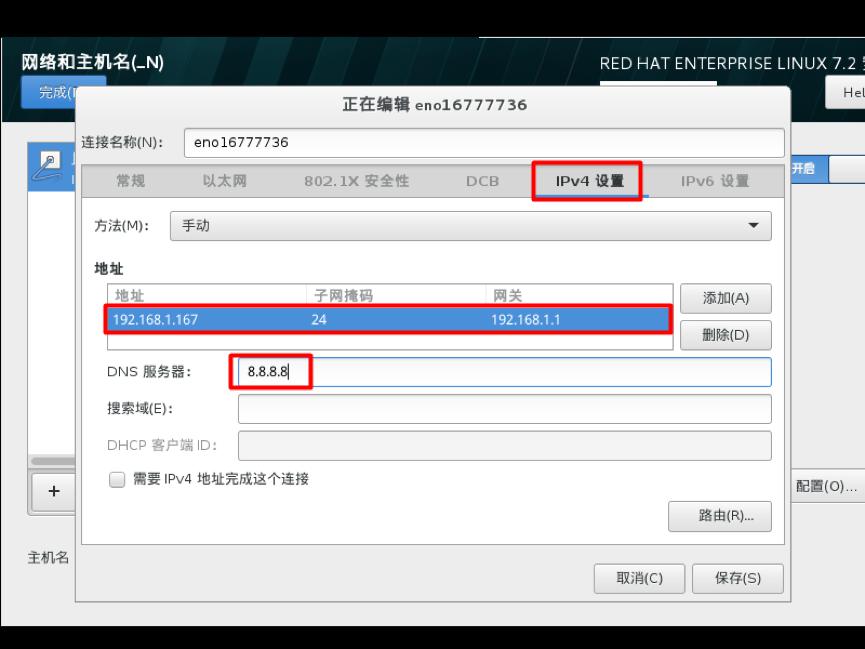Screen dimensions: 865x649
Task: Click the 搜索域(E) input field
Action: 505,409
